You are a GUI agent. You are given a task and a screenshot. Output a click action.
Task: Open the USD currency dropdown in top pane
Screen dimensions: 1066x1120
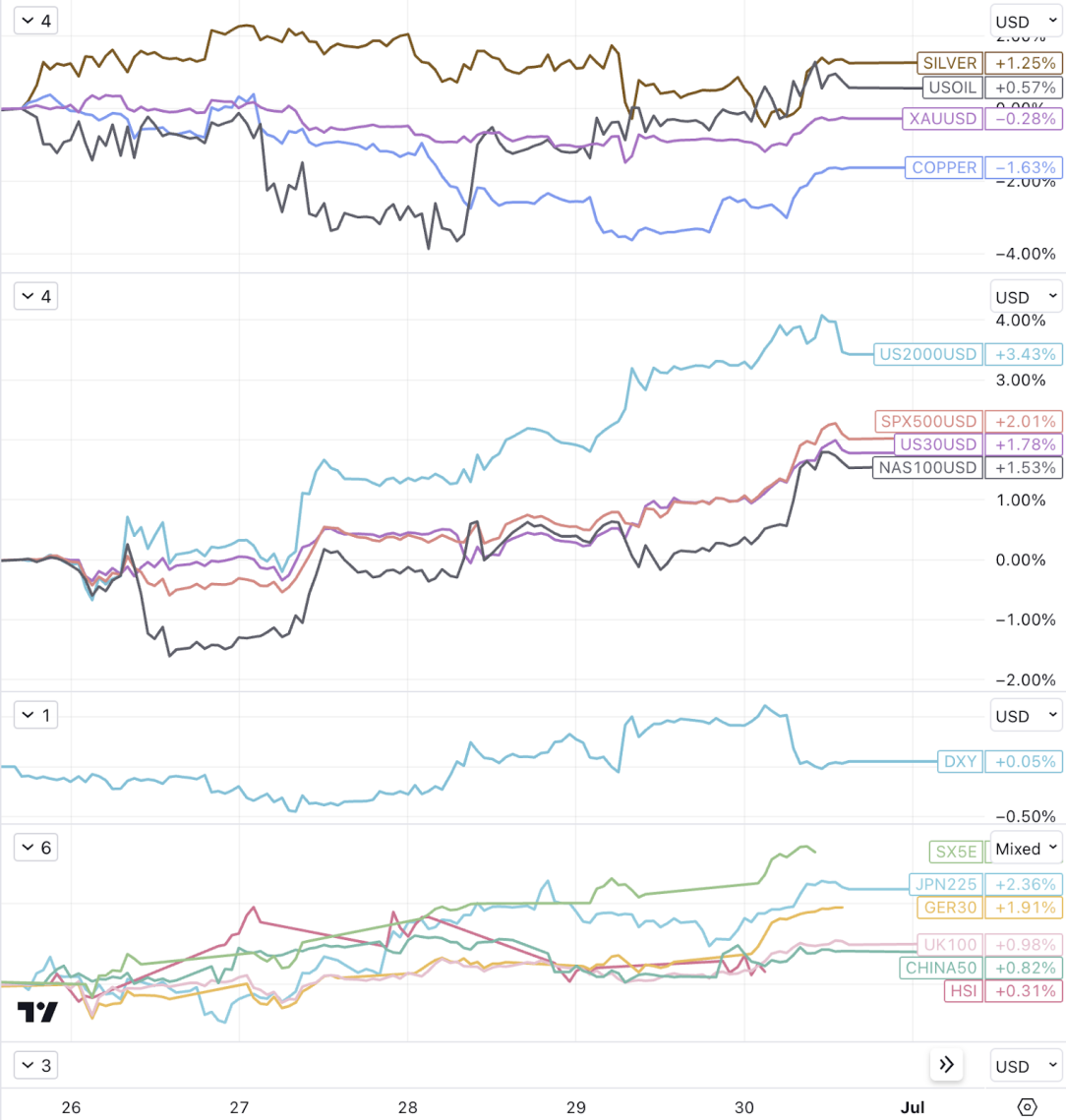[x=1026, y=22]
